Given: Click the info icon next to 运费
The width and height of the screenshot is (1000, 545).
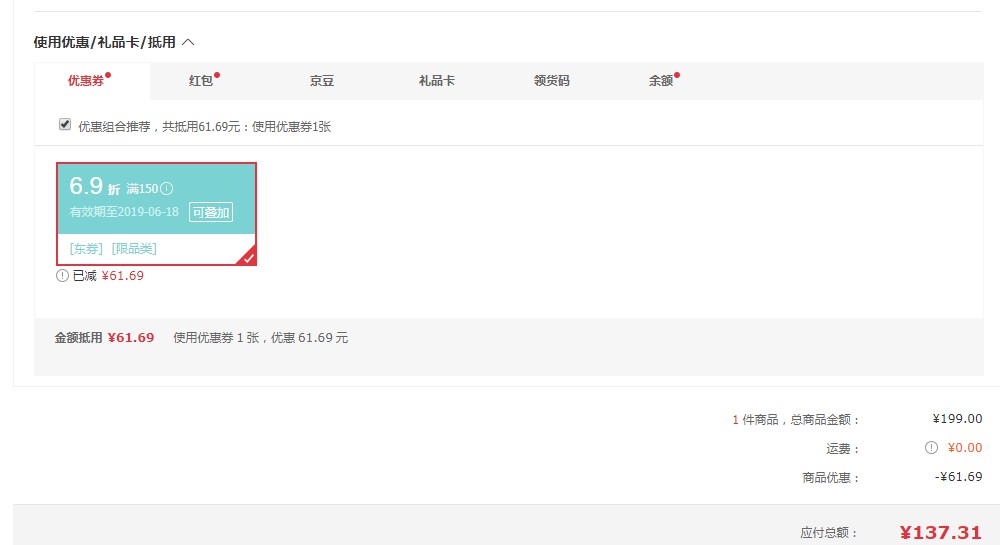Looking at the screenshot, I should [x=931, y=448].
